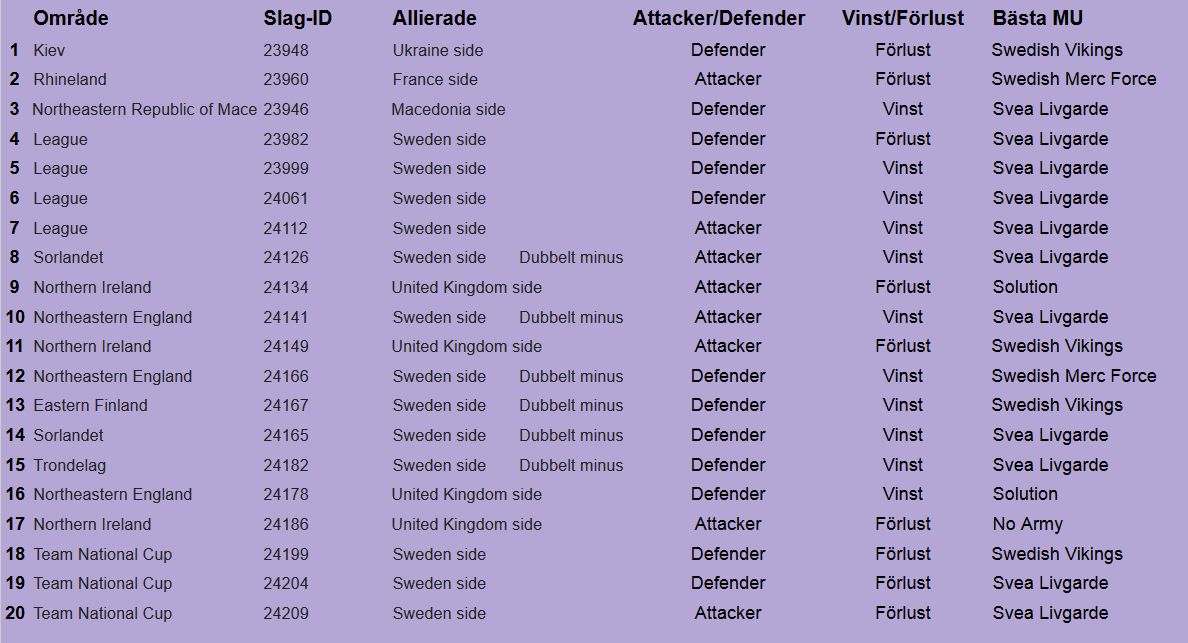Click Macedonia side text
This screenshot has width=1188, height=643.
coord(448,109)
